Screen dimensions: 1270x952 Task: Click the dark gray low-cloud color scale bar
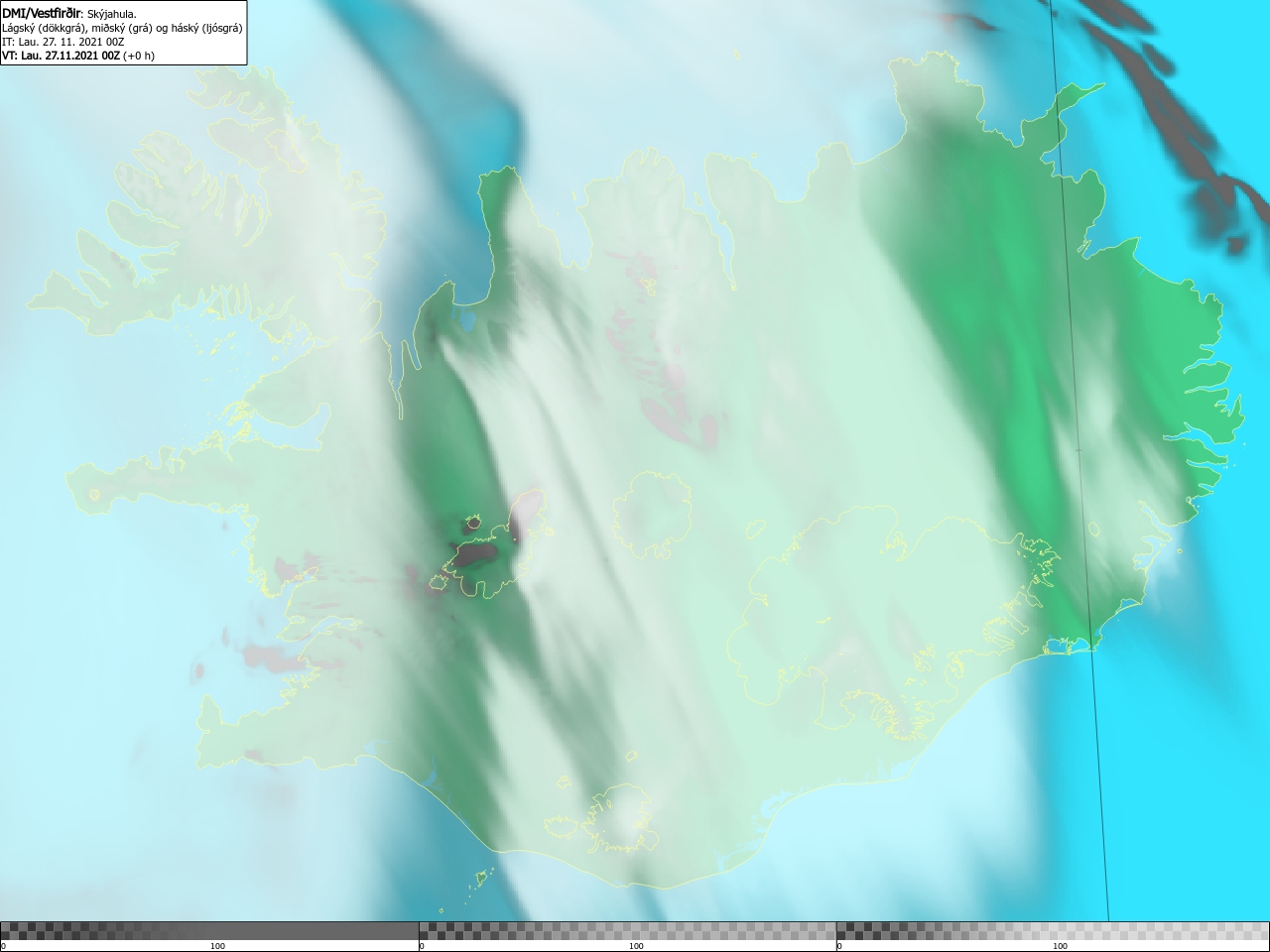click(x=209, y=931)
